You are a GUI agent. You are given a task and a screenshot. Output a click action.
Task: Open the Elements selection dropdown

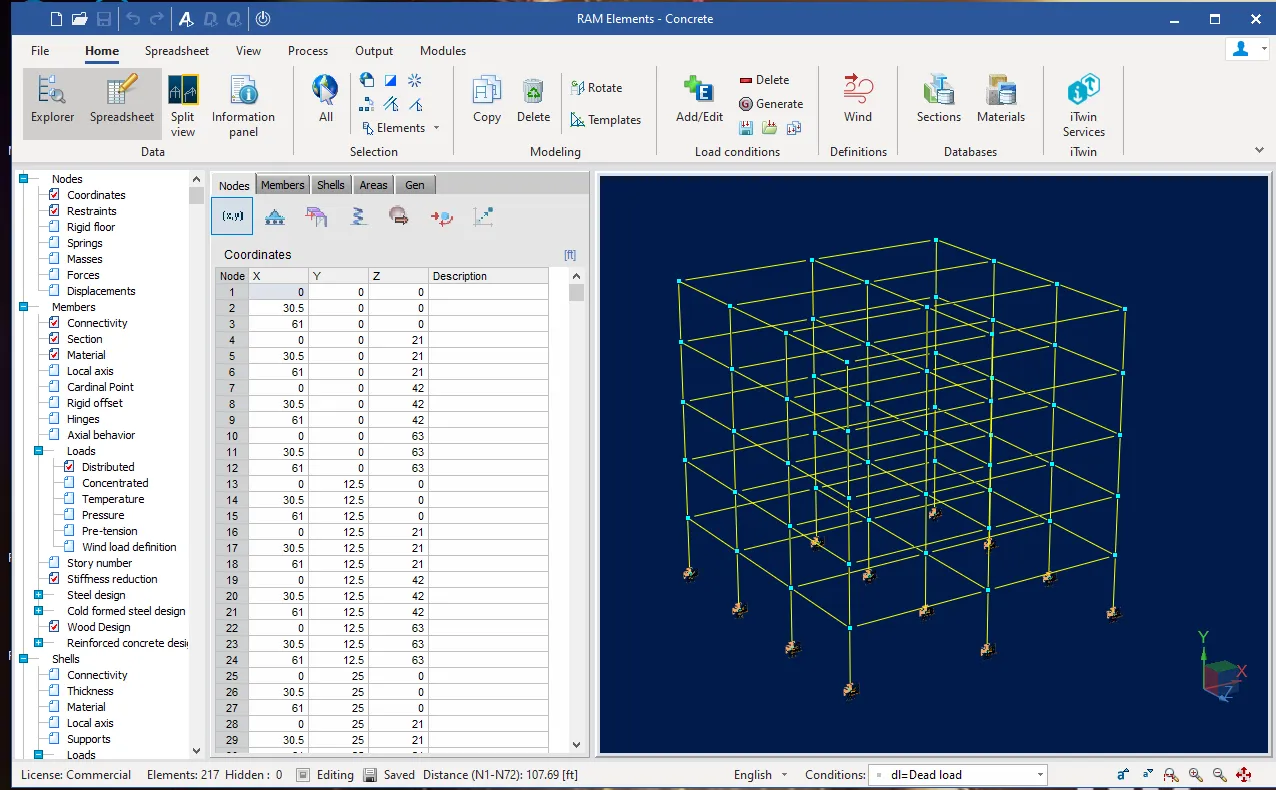(x=401, y=128)
